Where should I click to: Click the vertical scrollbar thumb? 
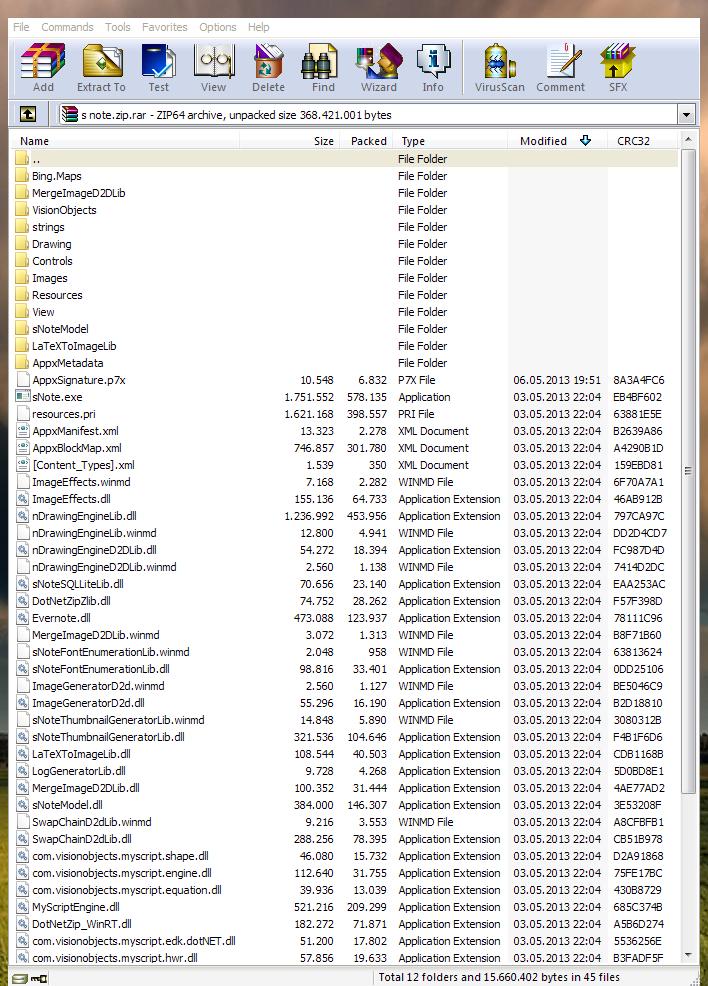coord(688,470)
